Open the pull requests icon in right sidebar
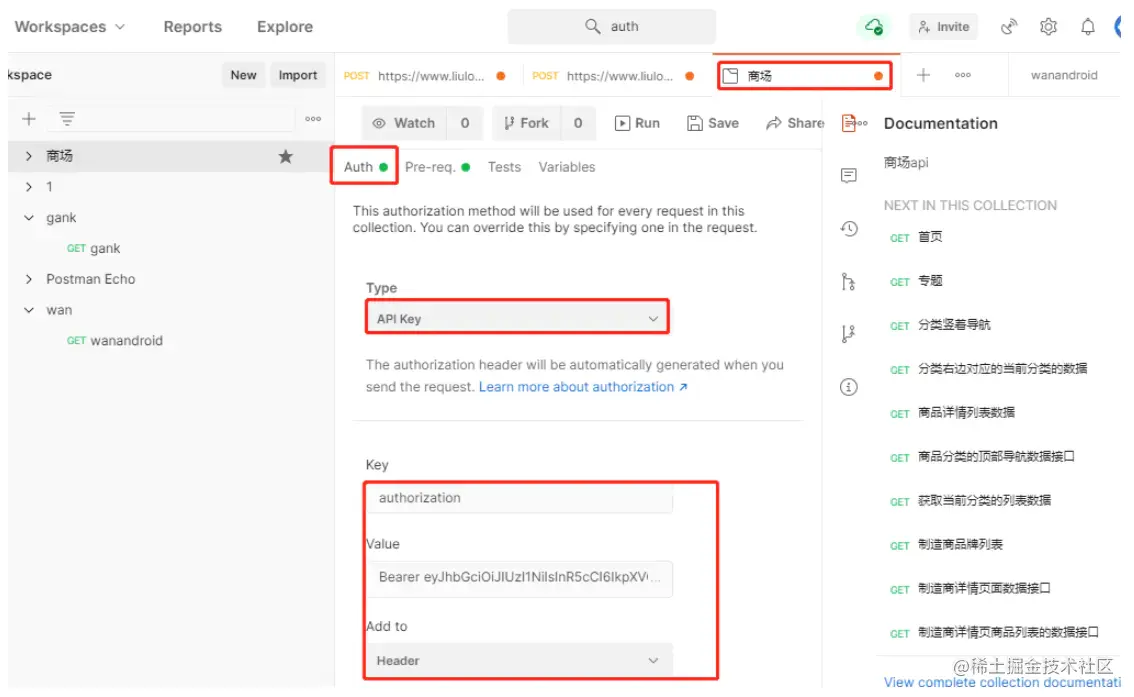Screen dimensions: 1134x697 (849, 334)
